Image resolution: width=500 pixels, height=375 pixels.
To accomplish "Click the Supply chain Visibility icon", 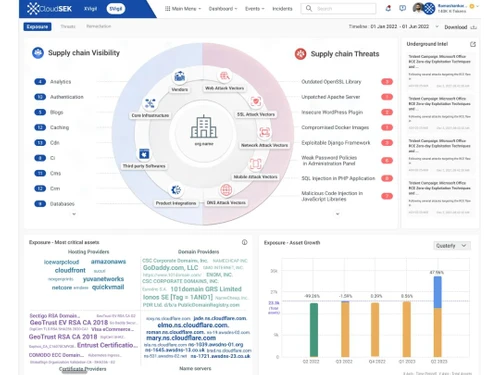I will 38,53.
